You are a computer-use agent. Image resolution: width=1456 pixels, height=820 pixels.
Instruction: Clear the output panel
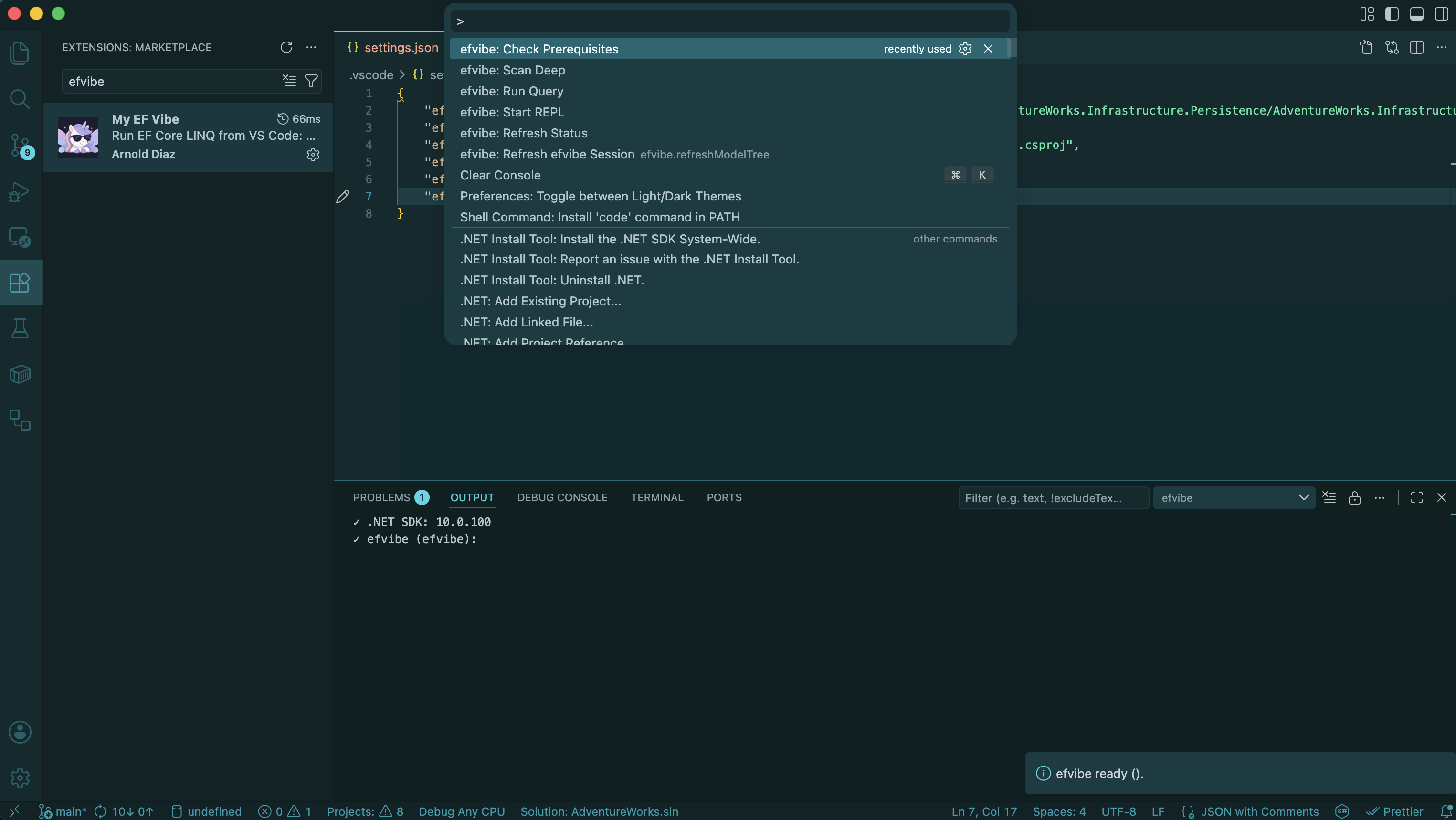[1329, 497]
